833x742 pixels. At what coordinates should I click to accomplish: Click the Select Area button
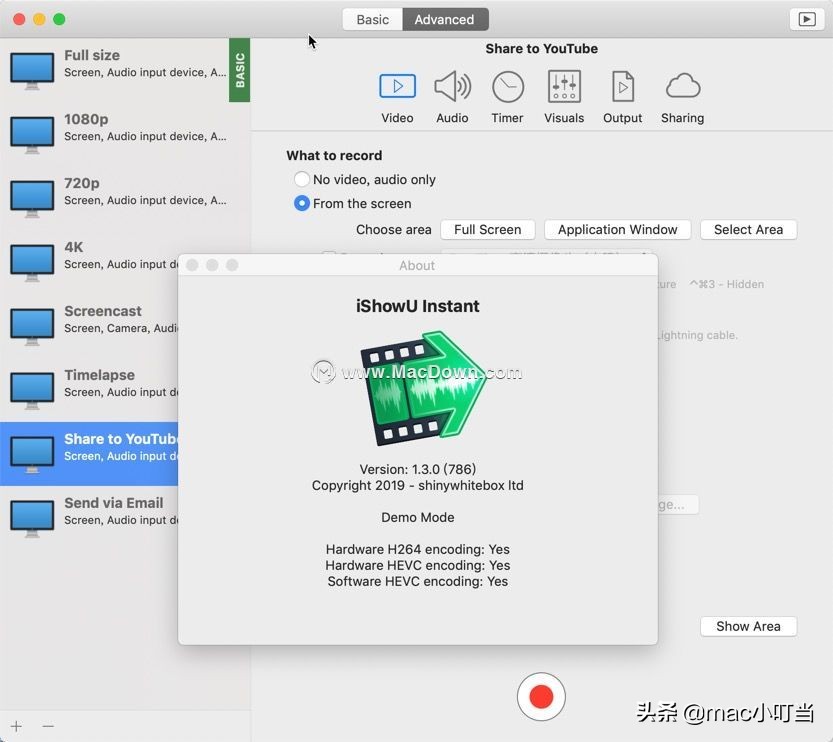click(x=748, y=229)
